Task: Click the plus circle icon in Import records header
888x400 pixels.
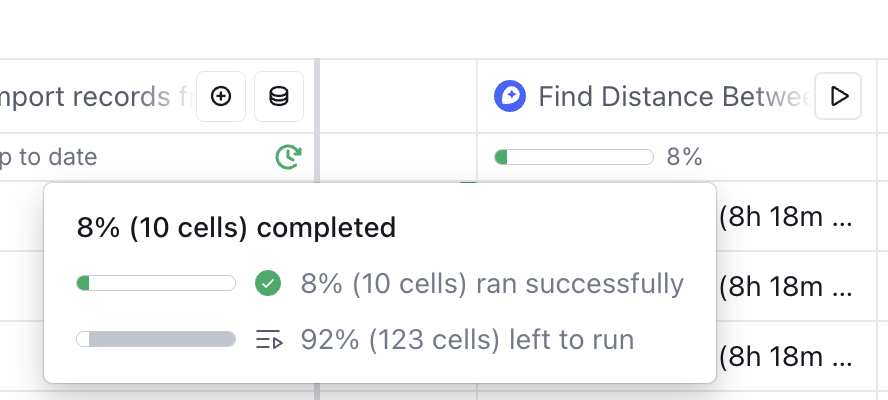Action: tap(221, 96)
